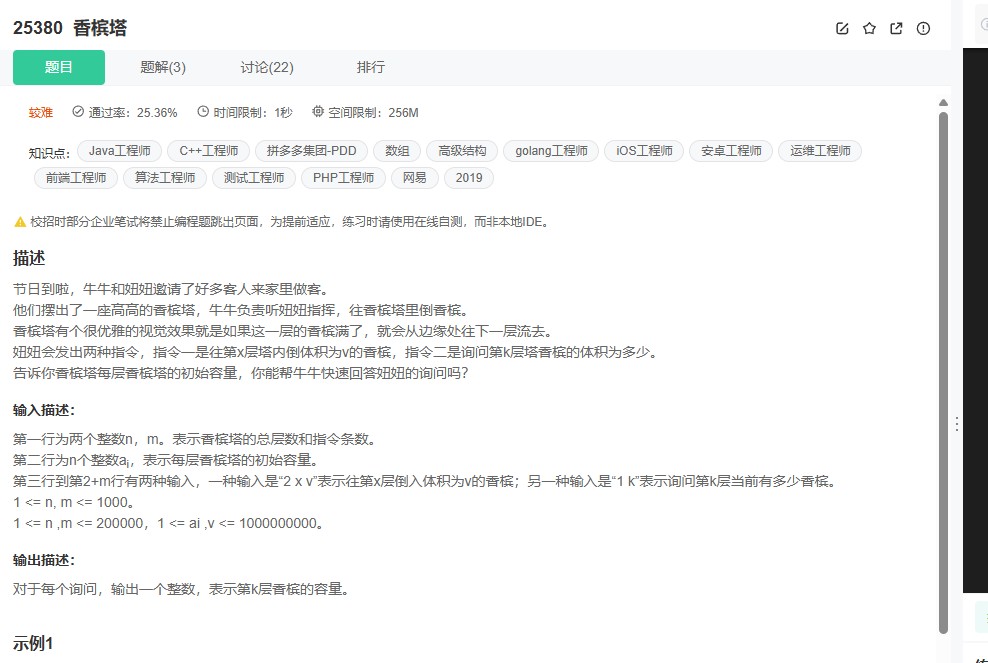Click the pass rate checkmark icon

coord(78,112)
